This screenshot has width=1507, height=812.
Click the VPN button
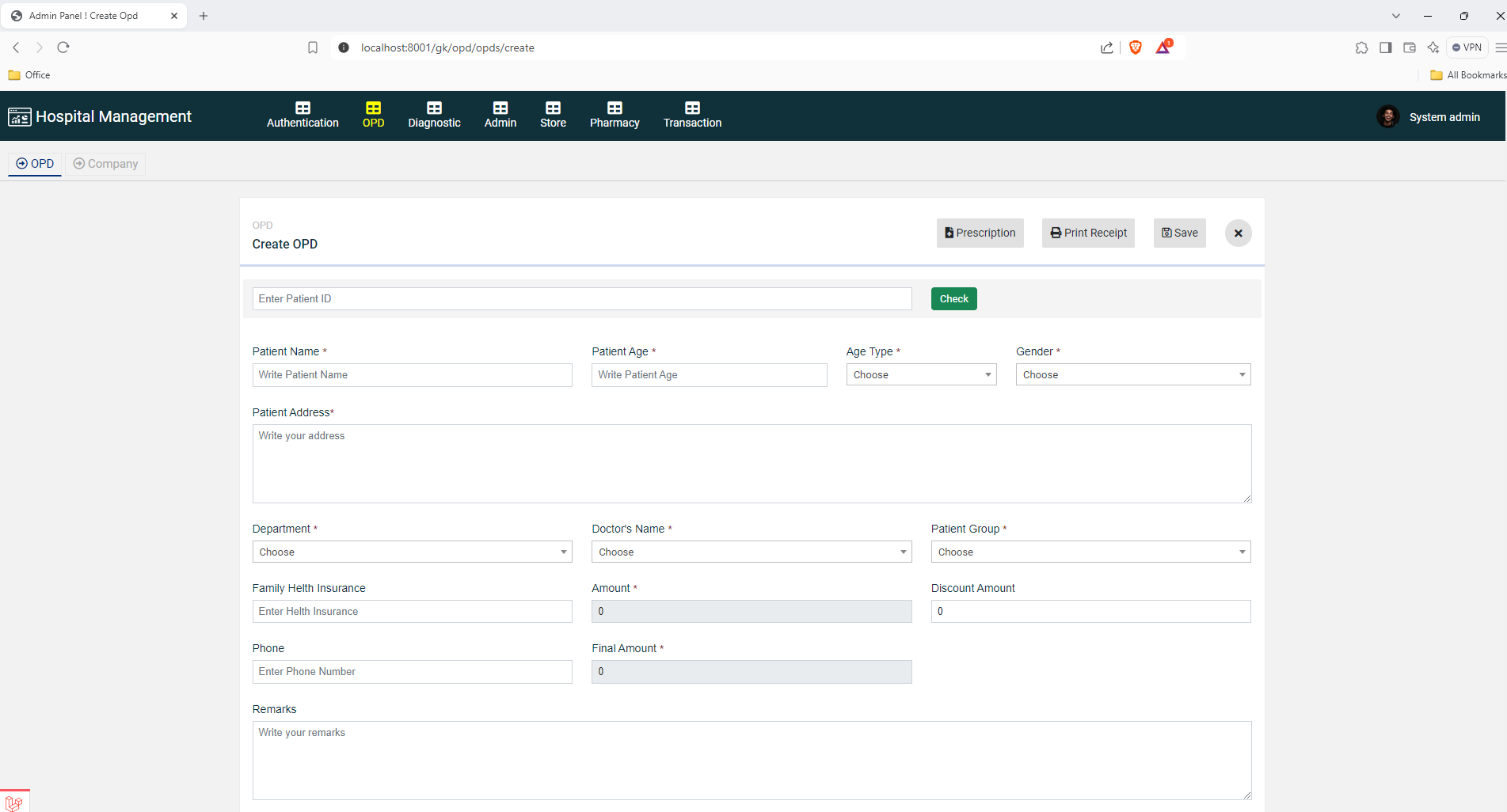pos(1467,47)
